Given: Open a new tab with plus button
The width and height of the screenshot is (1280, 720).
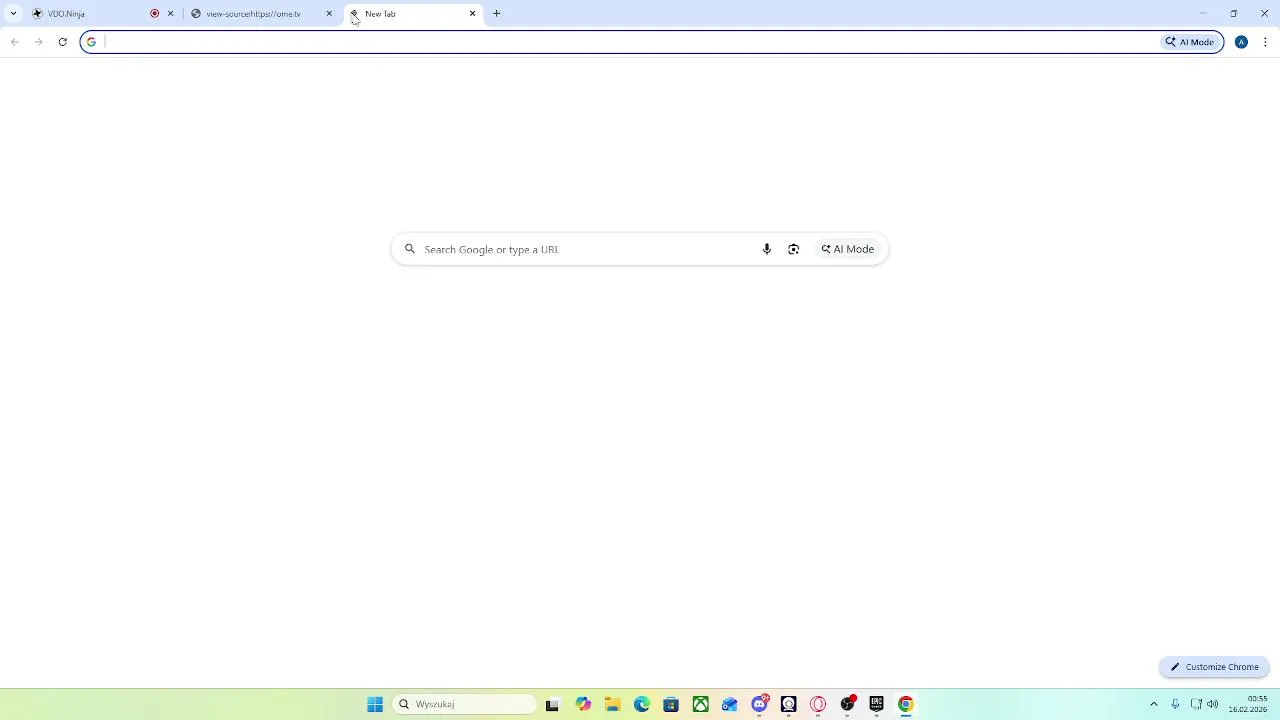Looking at the screenshot, I should [x=496, y=14].
